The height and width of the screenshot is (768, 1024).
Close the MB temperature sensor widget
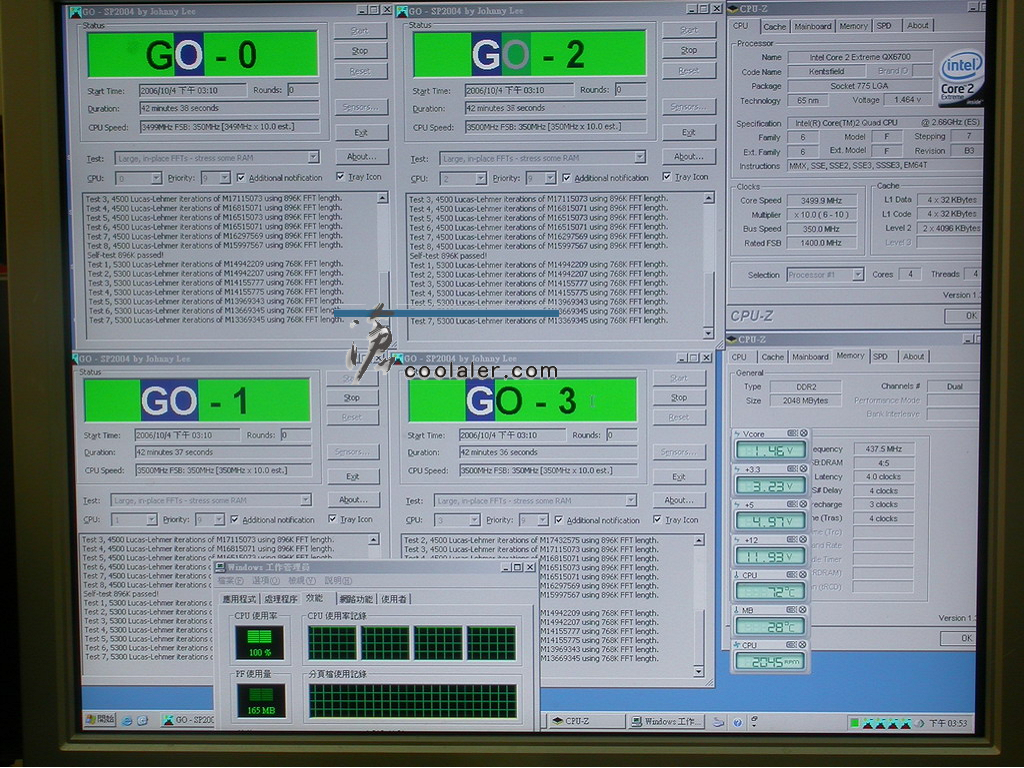(x=803, y=610)
